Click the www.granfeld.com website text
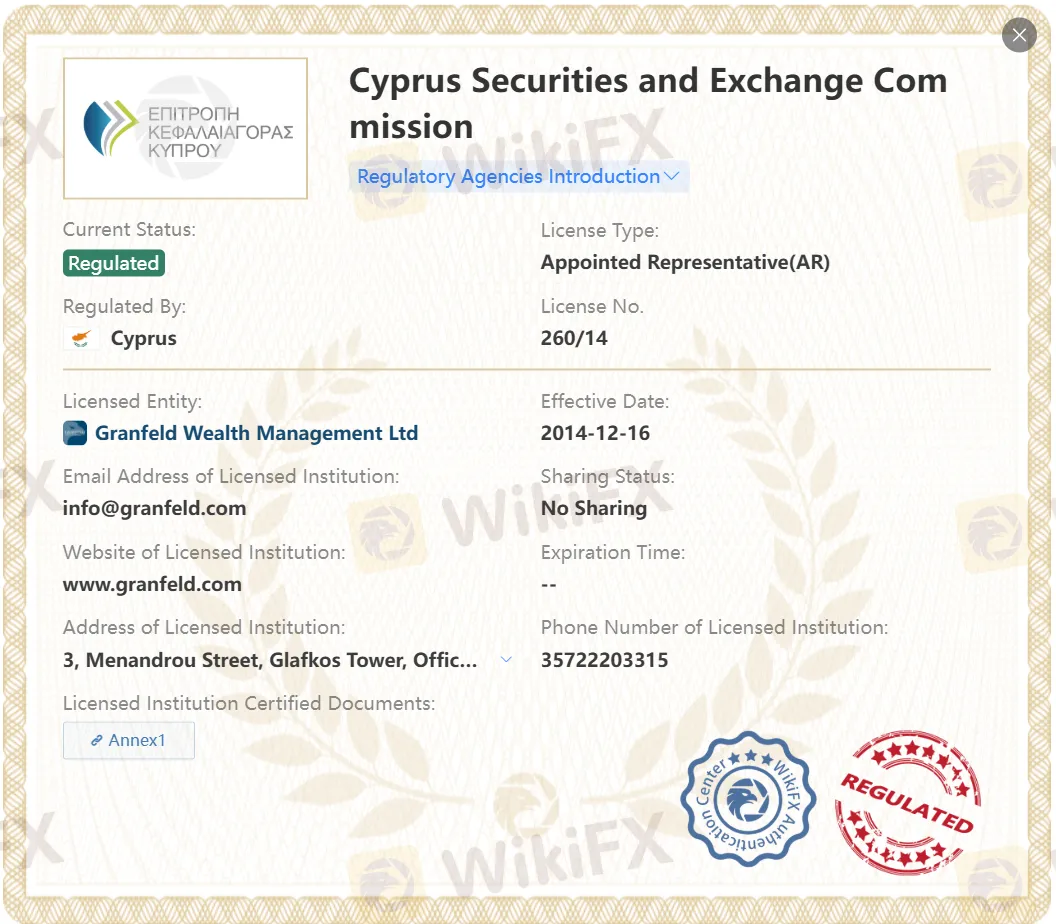 click(152, 584)
